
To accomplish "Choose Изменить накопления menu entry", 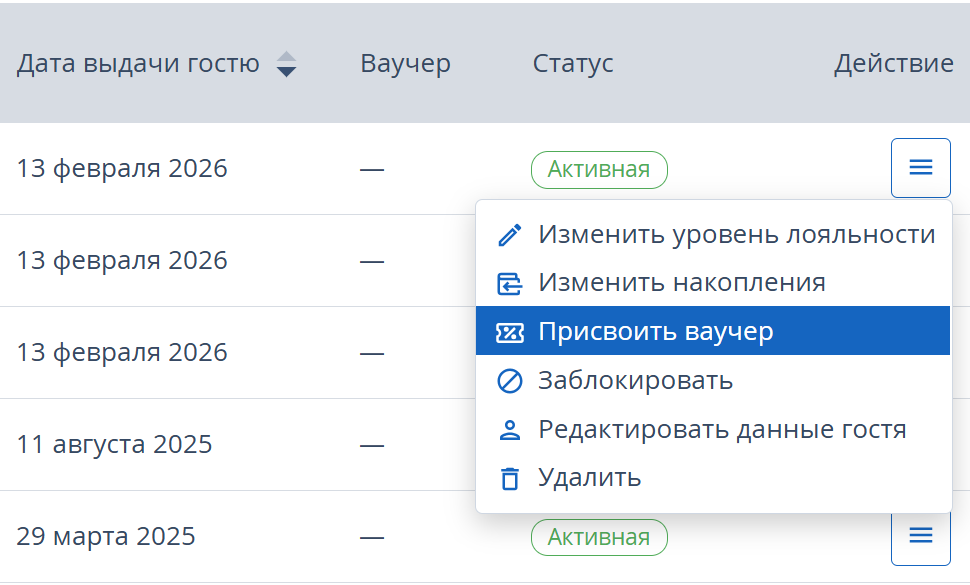I will [x=713, y=283].
